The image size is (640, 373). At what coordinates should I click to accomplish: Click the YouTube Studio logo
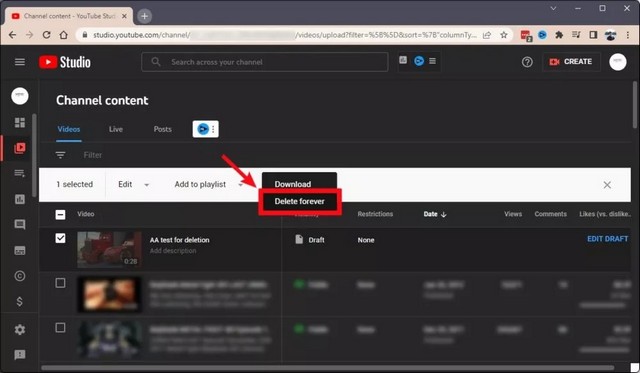coord(65,62)
